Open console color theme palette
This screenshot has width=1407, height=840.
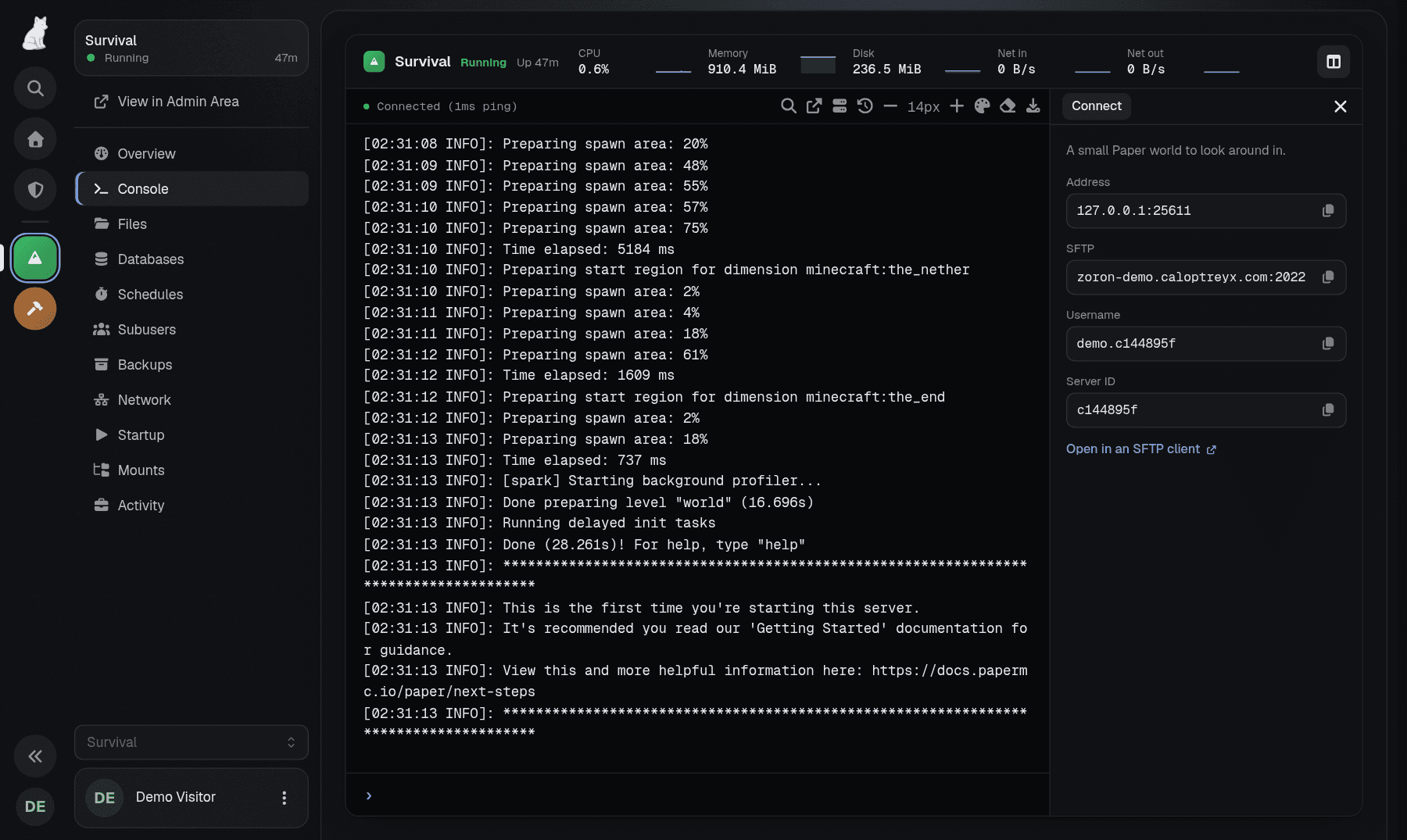click(x=983, y=106)
